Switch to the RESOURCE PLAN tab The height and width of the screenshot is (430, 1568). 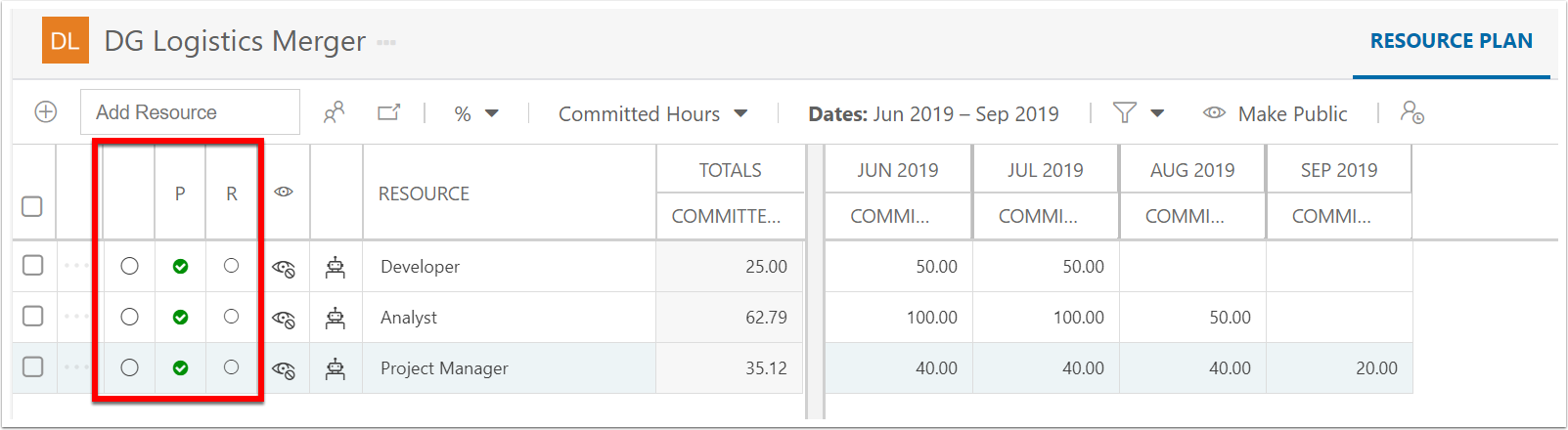coord(1452,41)
